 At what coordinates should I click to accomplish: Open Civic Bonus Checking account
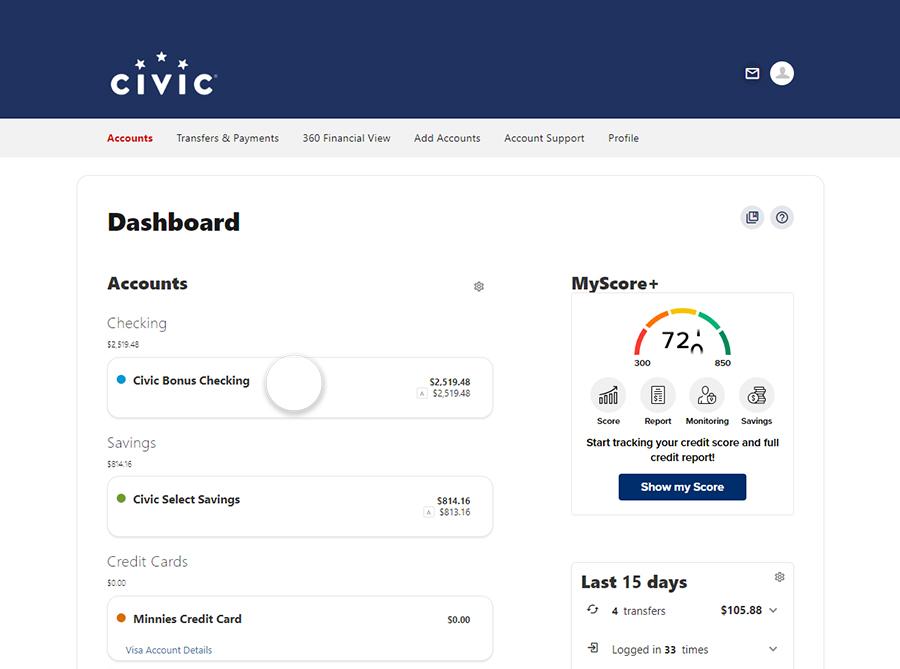[300, 388]
